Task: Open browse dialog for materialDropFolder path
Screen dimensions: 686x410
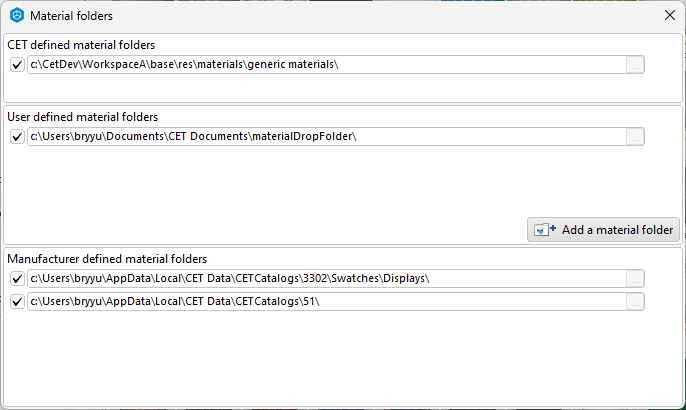Action: (635, 137)
